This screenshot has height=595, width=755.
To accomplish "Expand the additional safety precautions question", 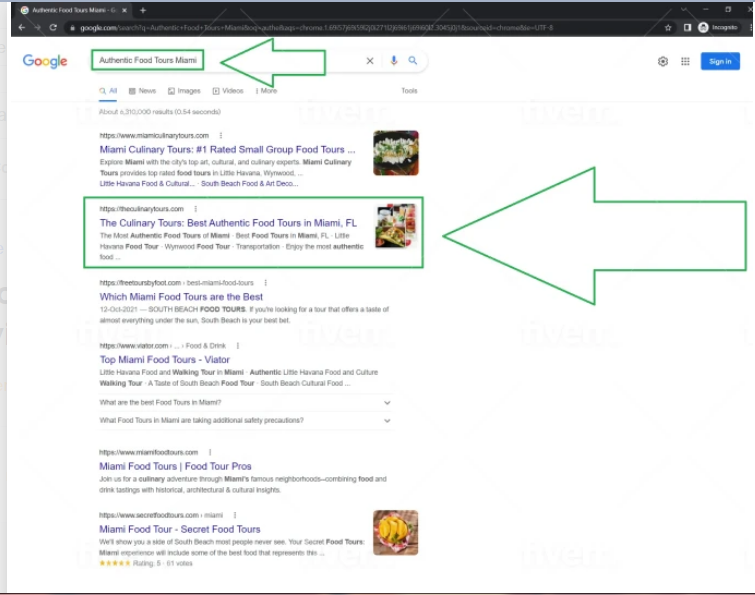I will [x=245, y=420].
